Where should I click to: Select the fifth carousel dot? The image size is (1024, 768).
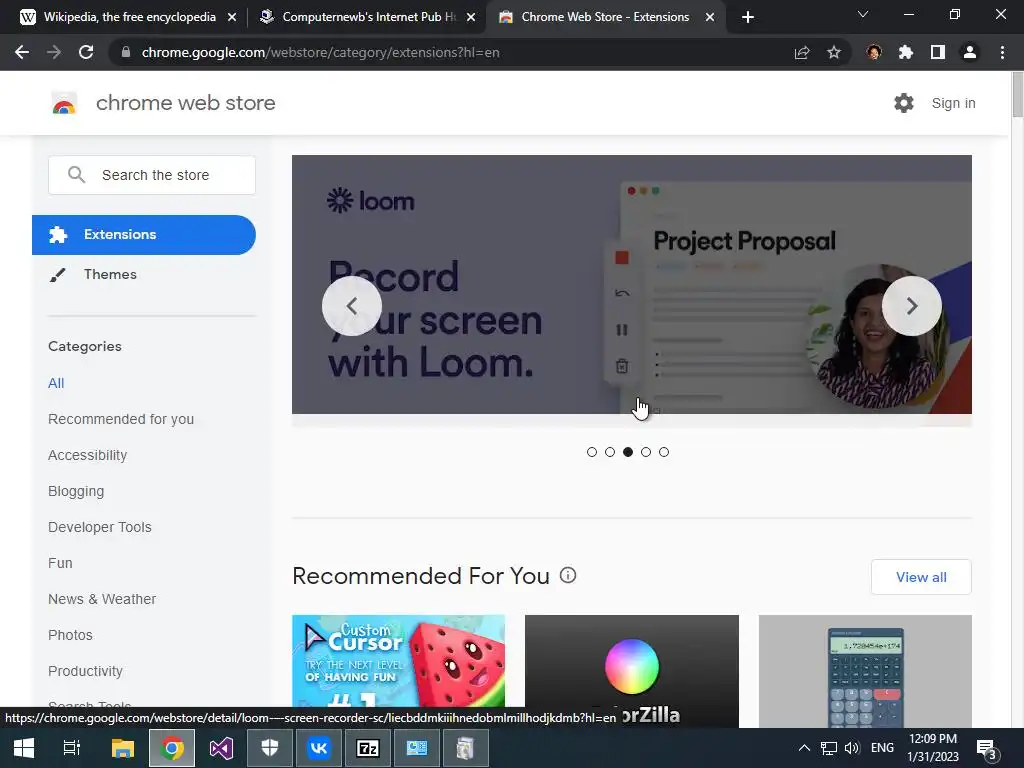point(664,452)
